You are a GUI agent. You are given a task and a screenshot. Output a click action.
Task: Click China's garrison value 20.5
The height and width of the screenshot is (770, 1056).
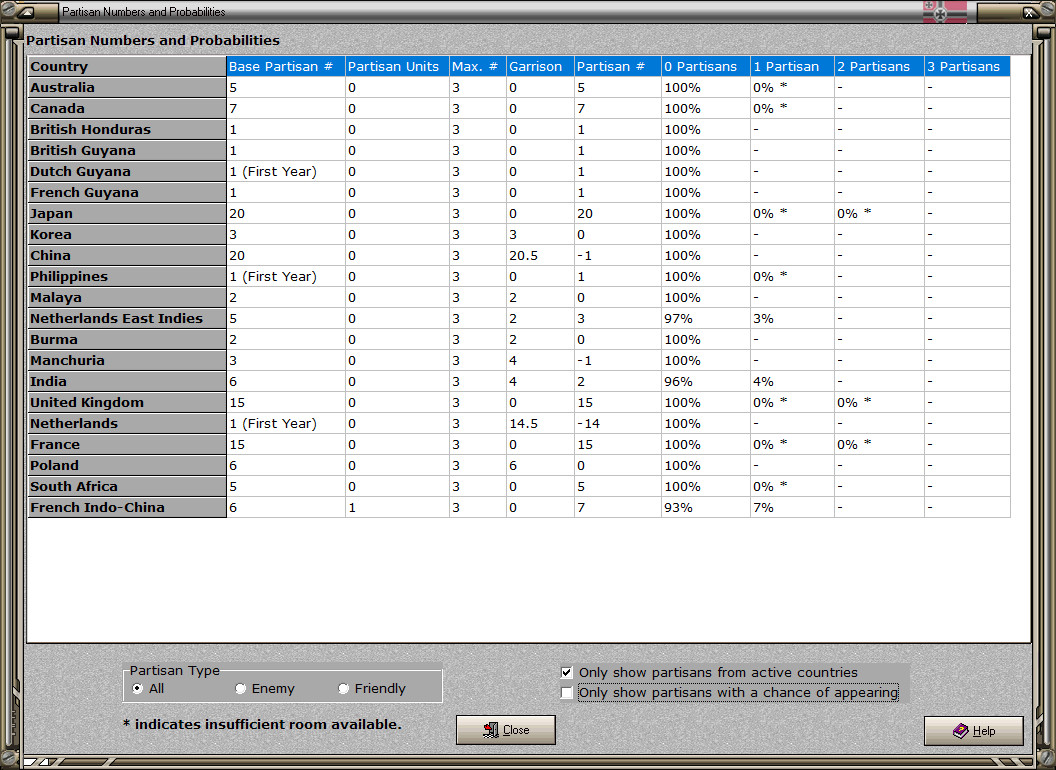point(540,255)
